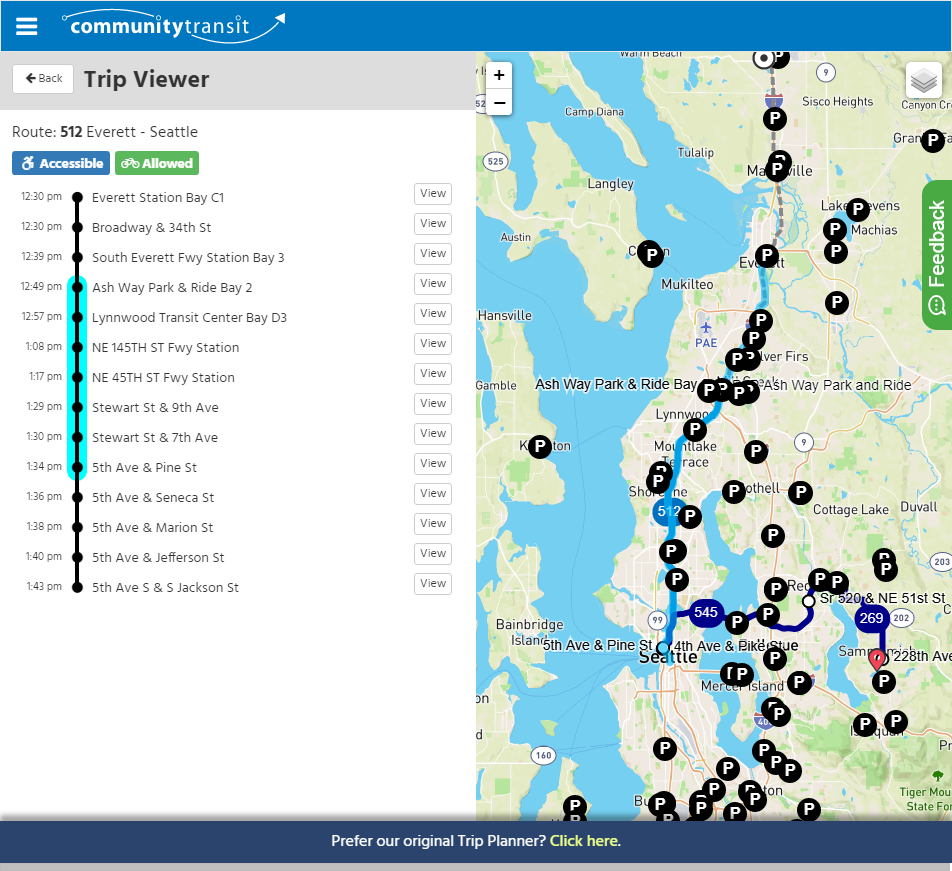Screen dimensions: 952x871
Task: Click the 269 route badge on the map
Action: click(871, 618)
